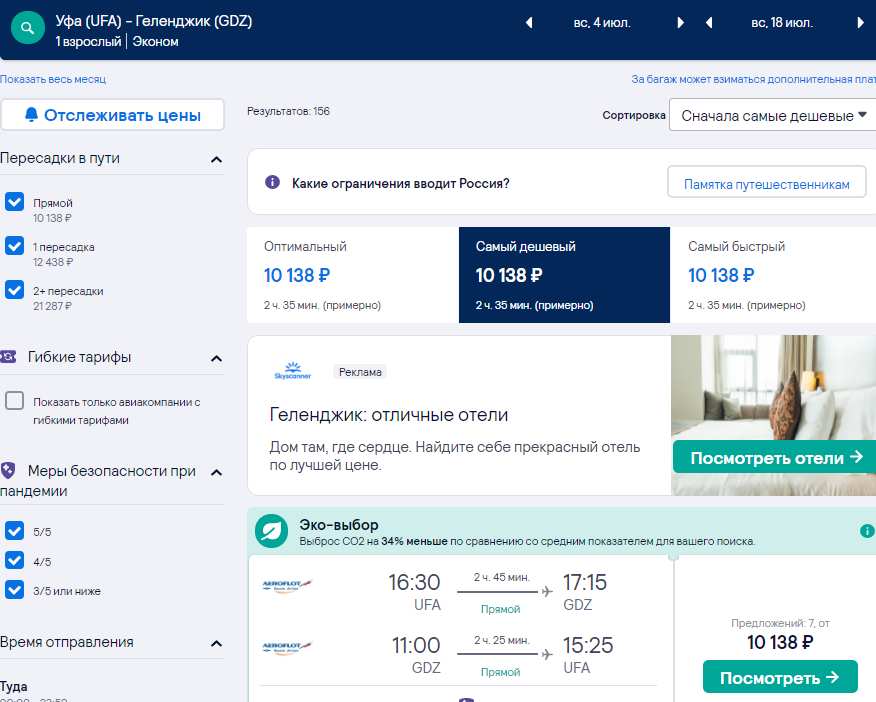Click the bell icon for price tracking
Viewport: 876px width, 702px height.
pyautogui.click(x=31, y=114)
